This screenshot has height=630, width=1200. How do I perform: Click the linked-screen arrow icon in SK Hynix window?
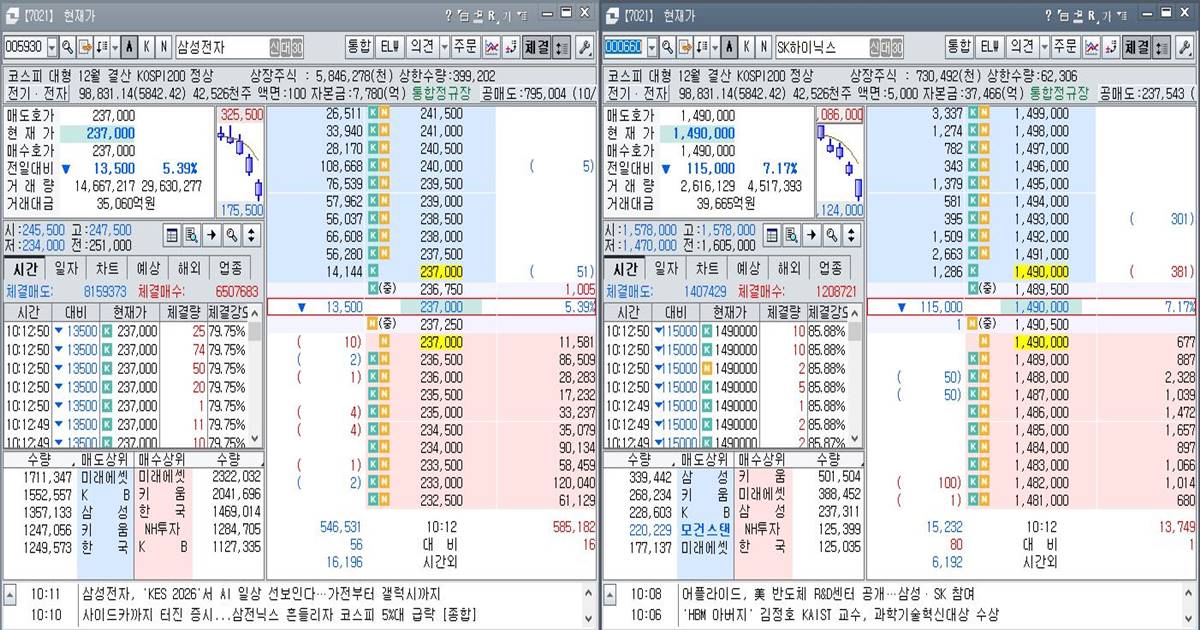(686, 47)
